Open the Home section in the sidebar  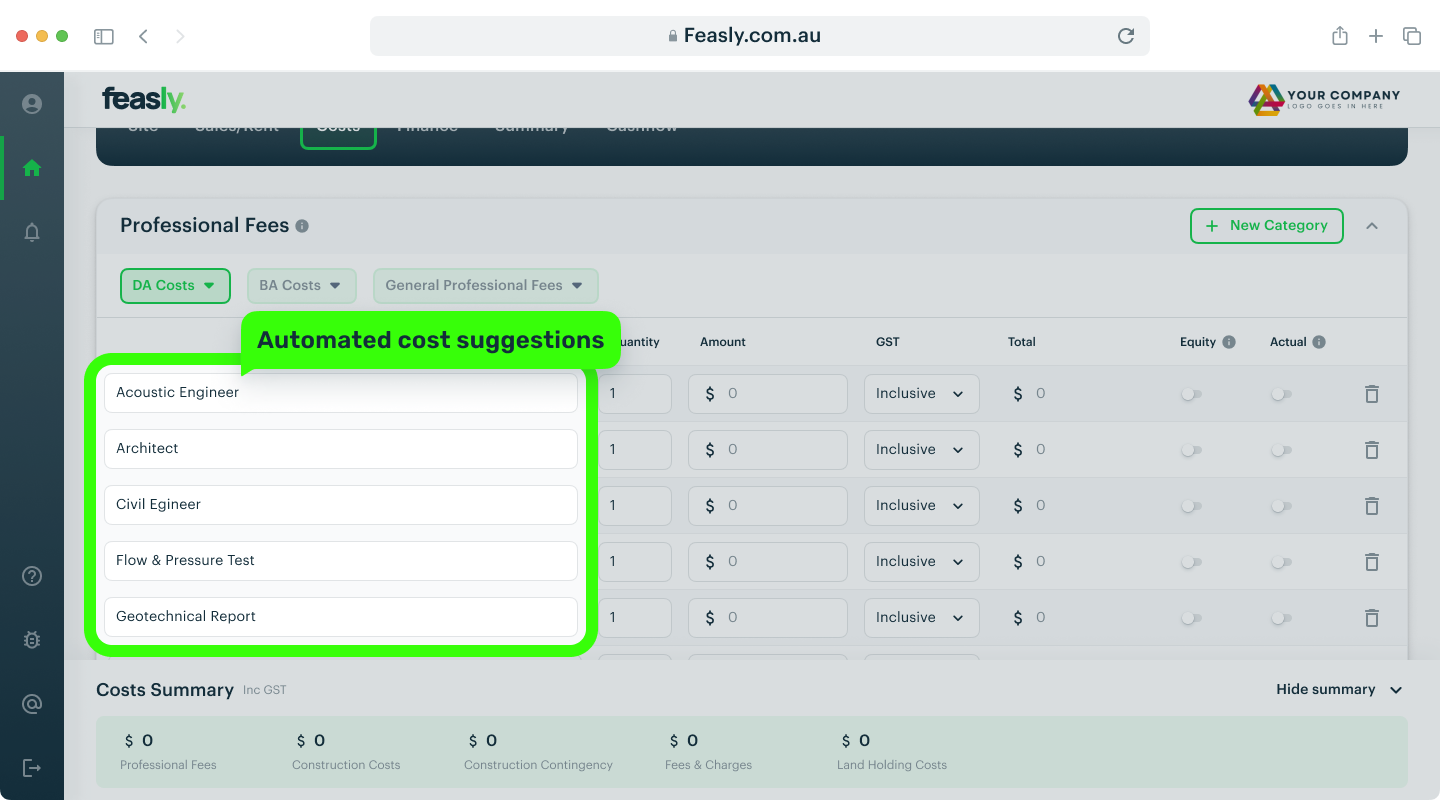[x=31, y=168]
